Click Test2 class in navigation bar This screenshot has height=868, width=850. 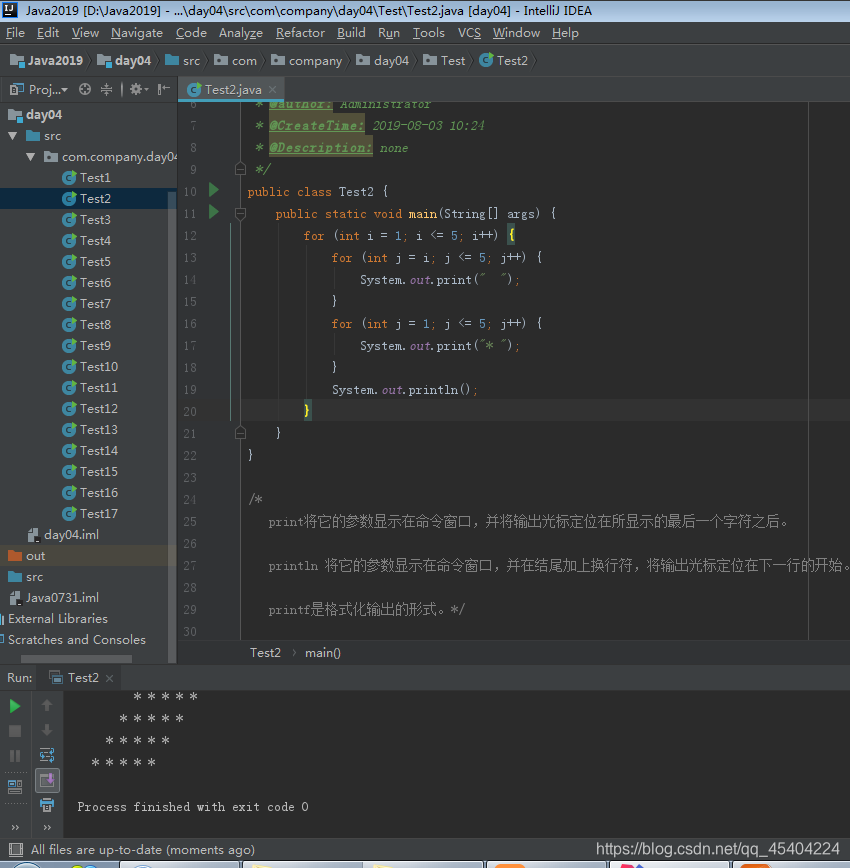pyautogui.click(x=504, y=60)
